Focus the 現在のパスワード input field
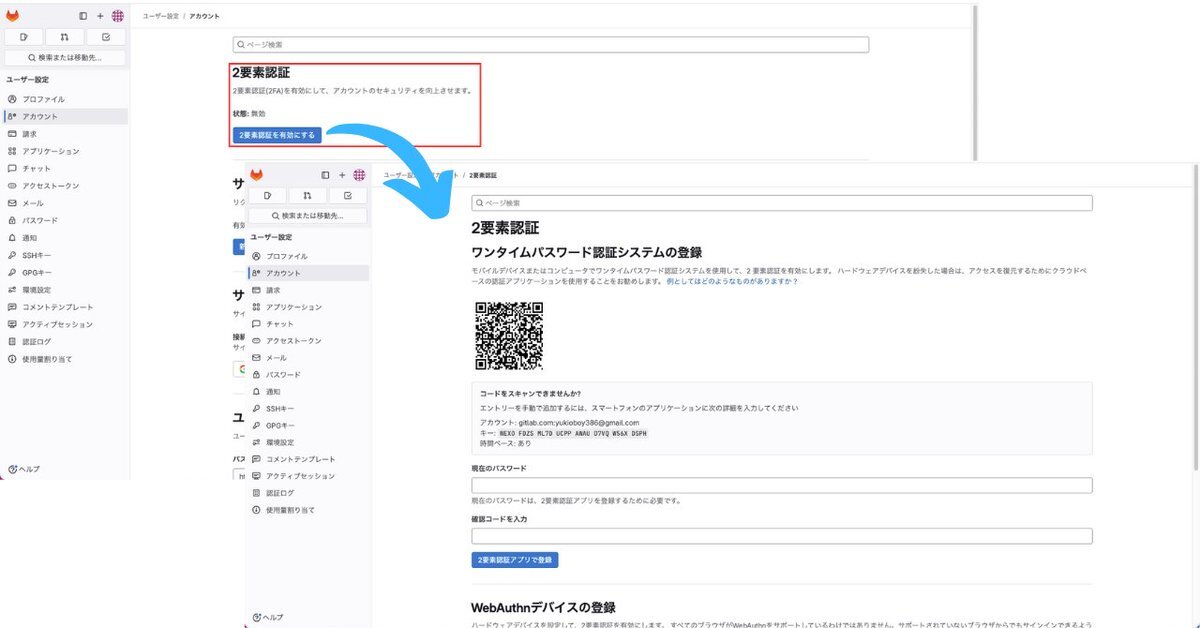 [x=782, y=486]
